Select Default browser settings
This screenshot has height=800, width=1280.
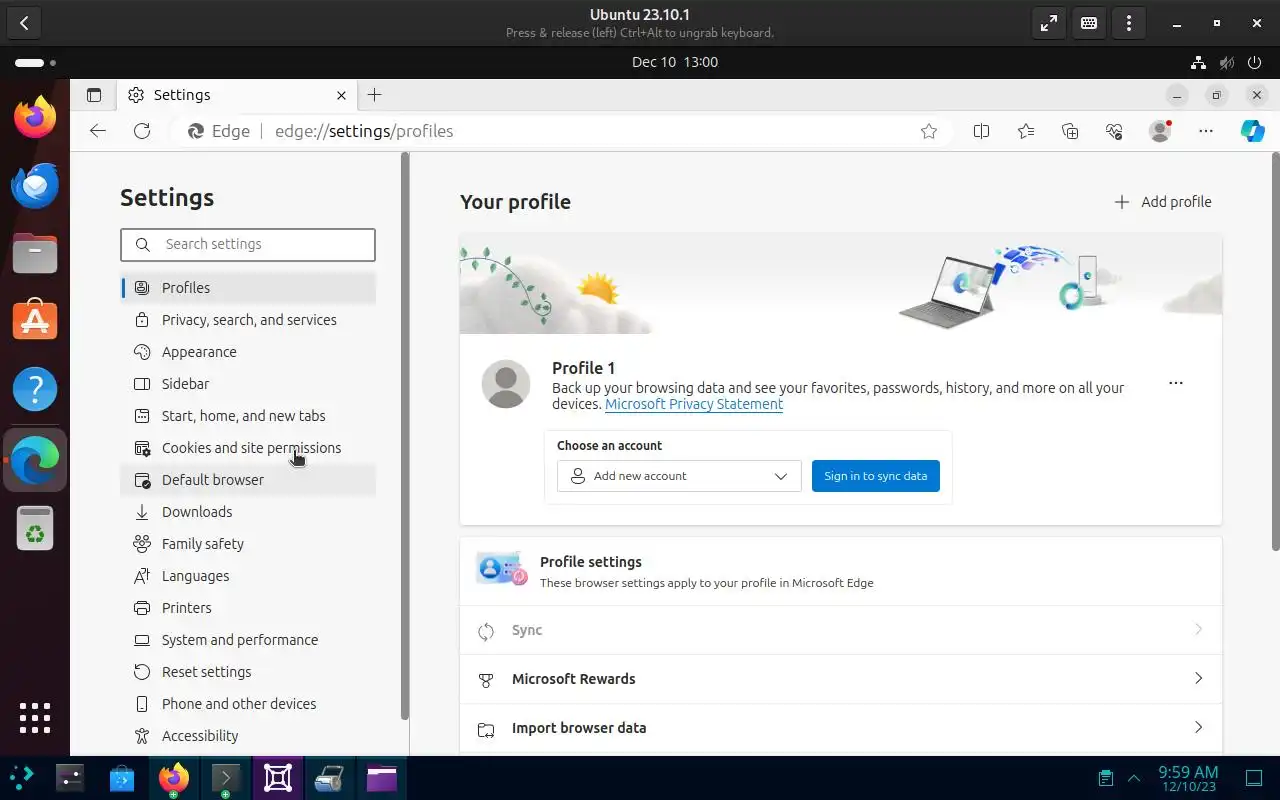click(x=248, y=480)
